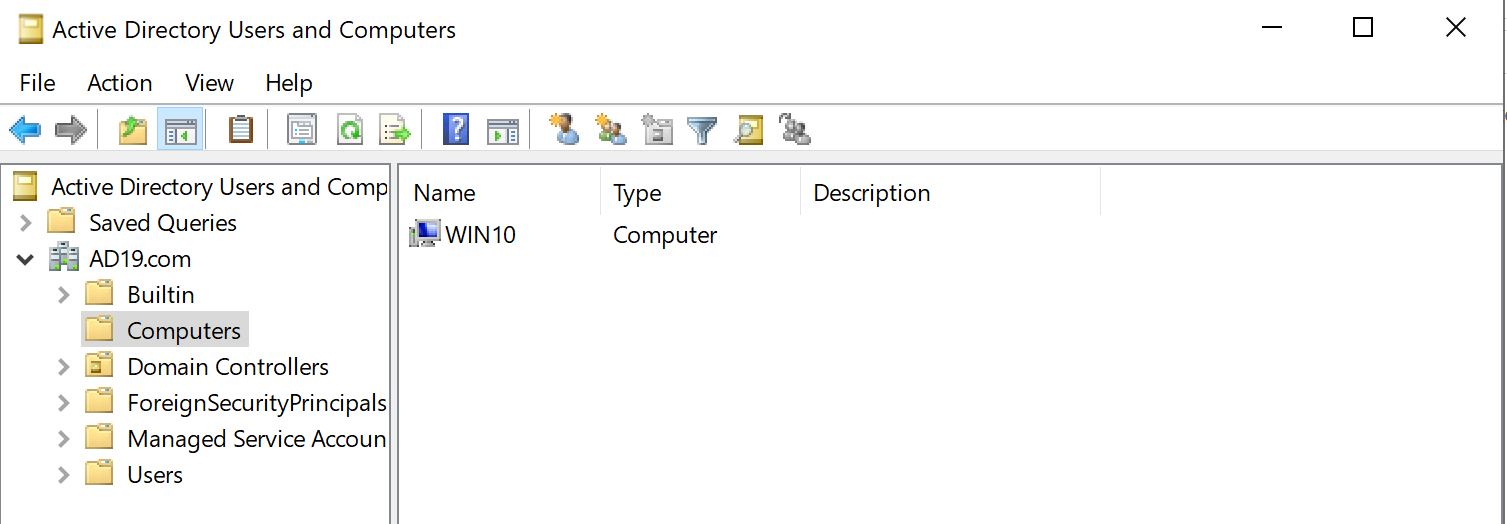
Task: Select the Managed Service Accounts container
Action: pyautogui.click(x=257, y=439)
